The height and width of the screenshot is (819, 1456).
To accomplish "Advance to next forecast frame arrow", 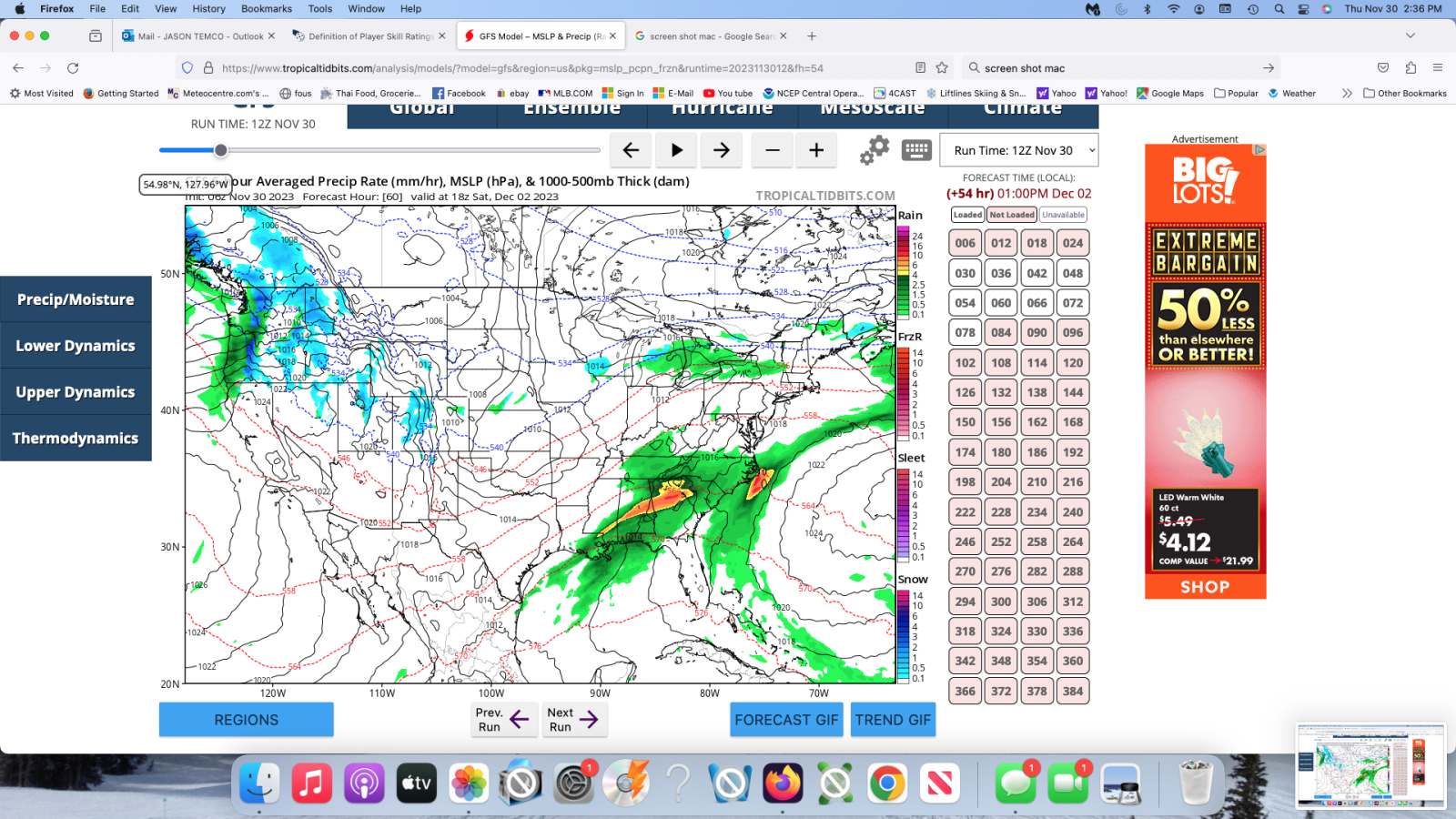I will [722, 150].
